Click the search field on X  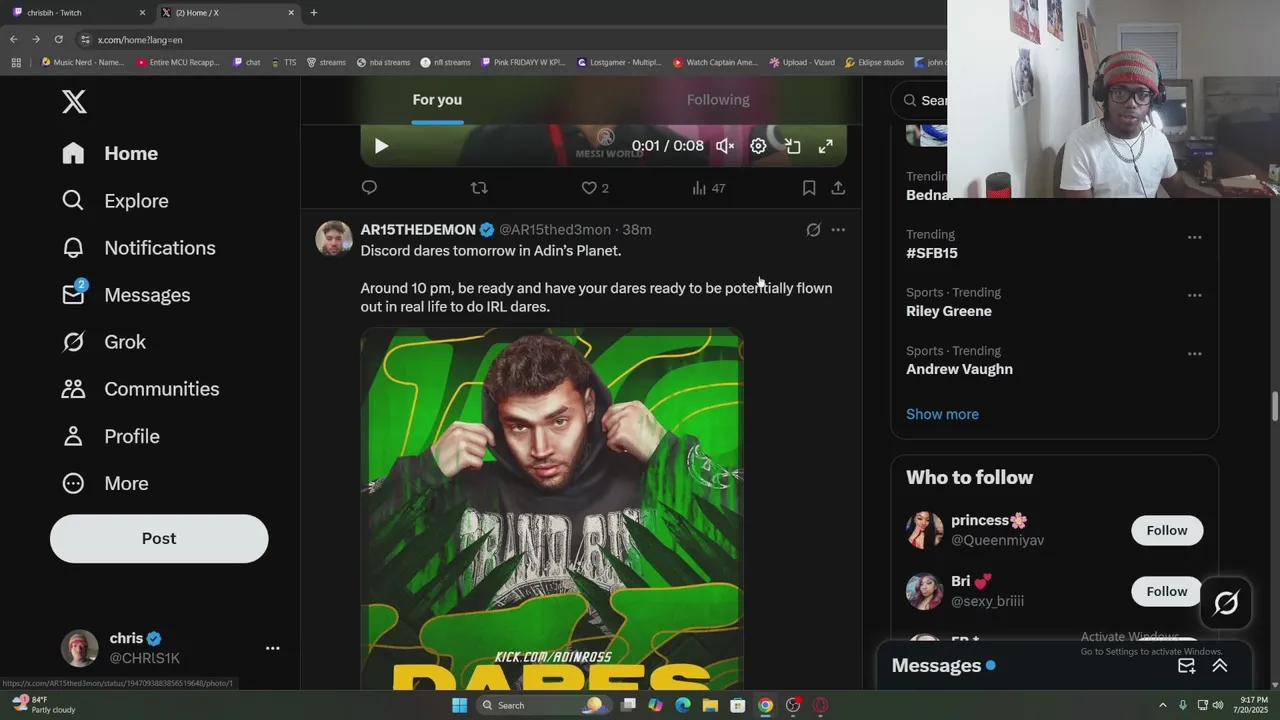[920, 100]
